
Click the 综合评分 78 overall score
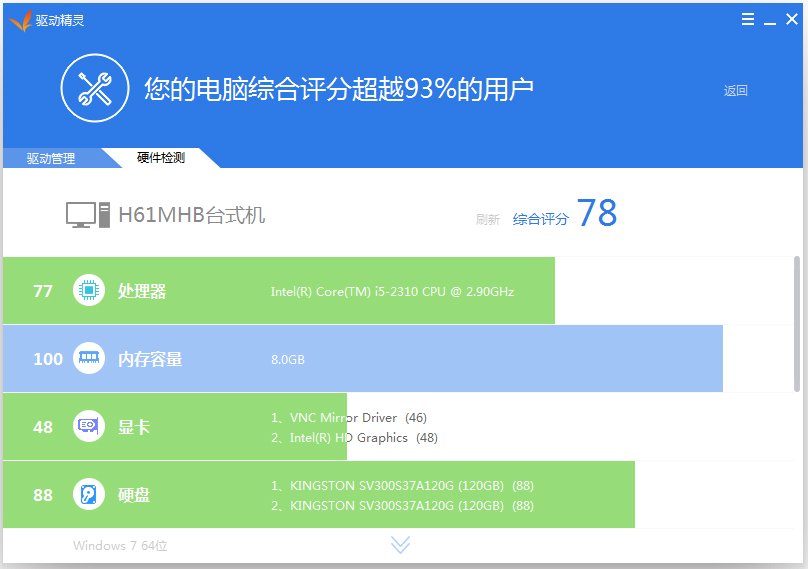coord(565,216)
